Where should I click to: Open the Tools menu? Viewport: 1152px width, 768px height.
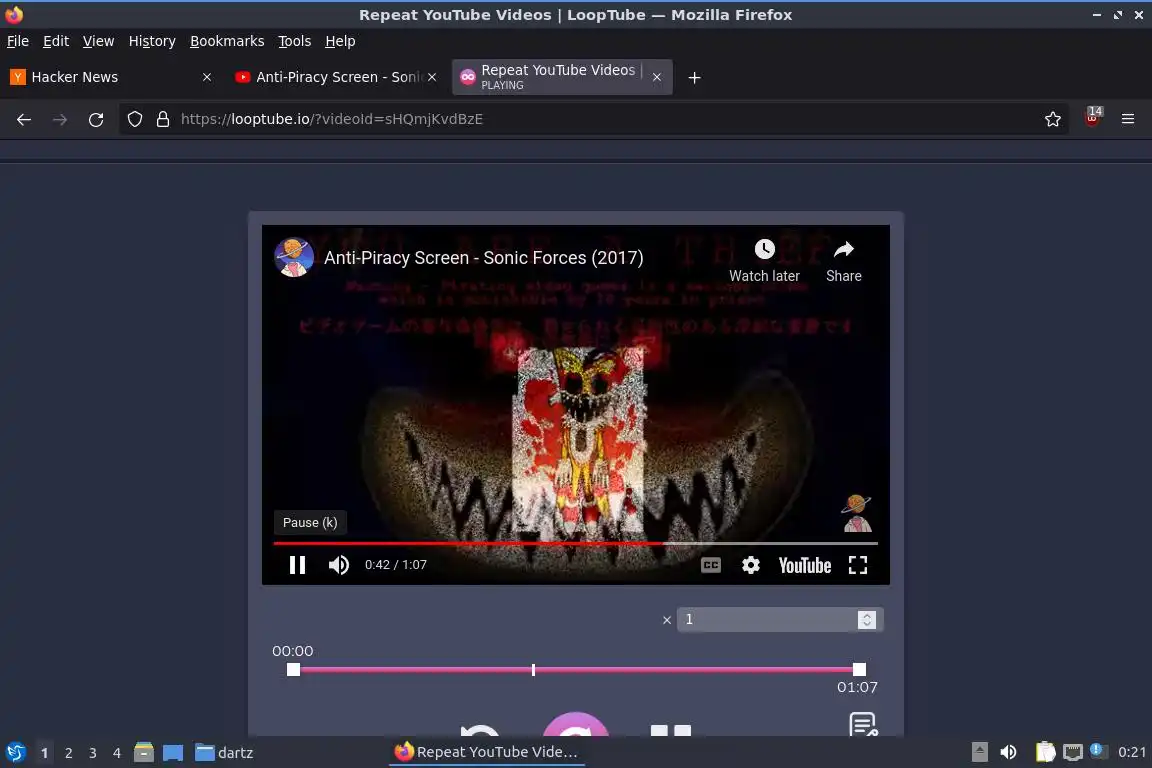pyautogui.click(x=295, y=41)
